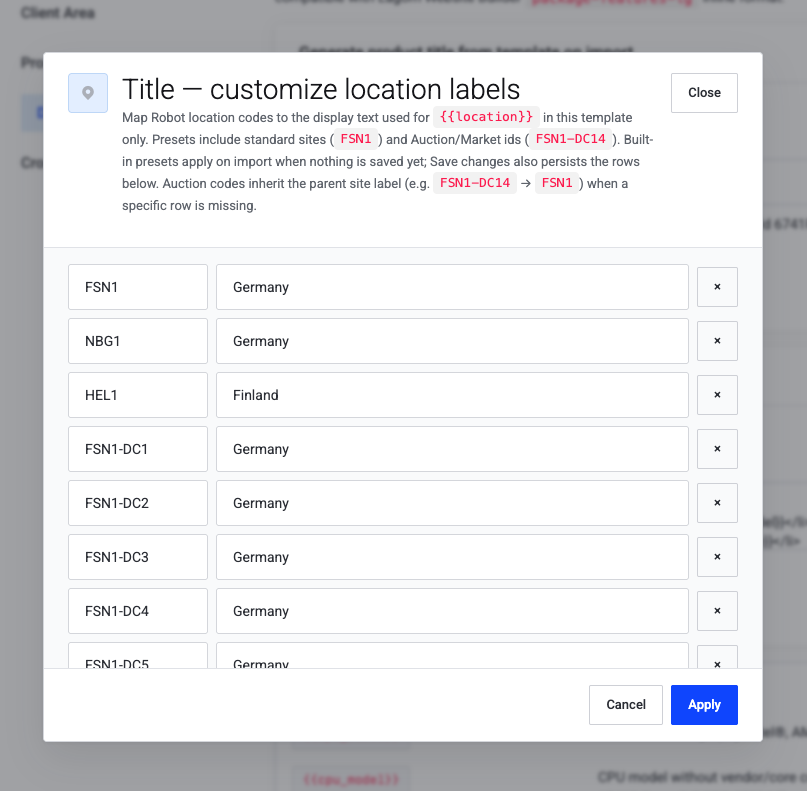Screen dimensions: 807x791
Task: Delete the FSN1-DC2 row
Action: click(717, 503)
